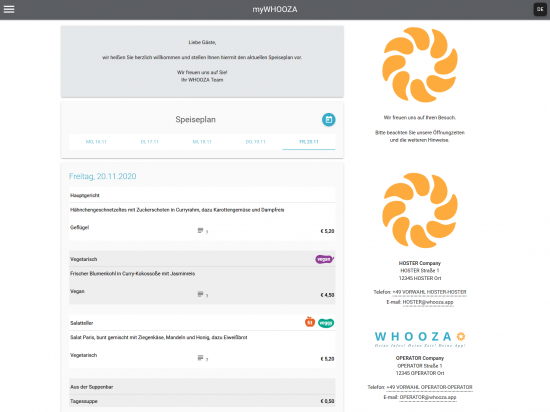The width and height of the screenshot is (550, 412).
Task: Click the myWHOOZA title
Action: point(275,9)
